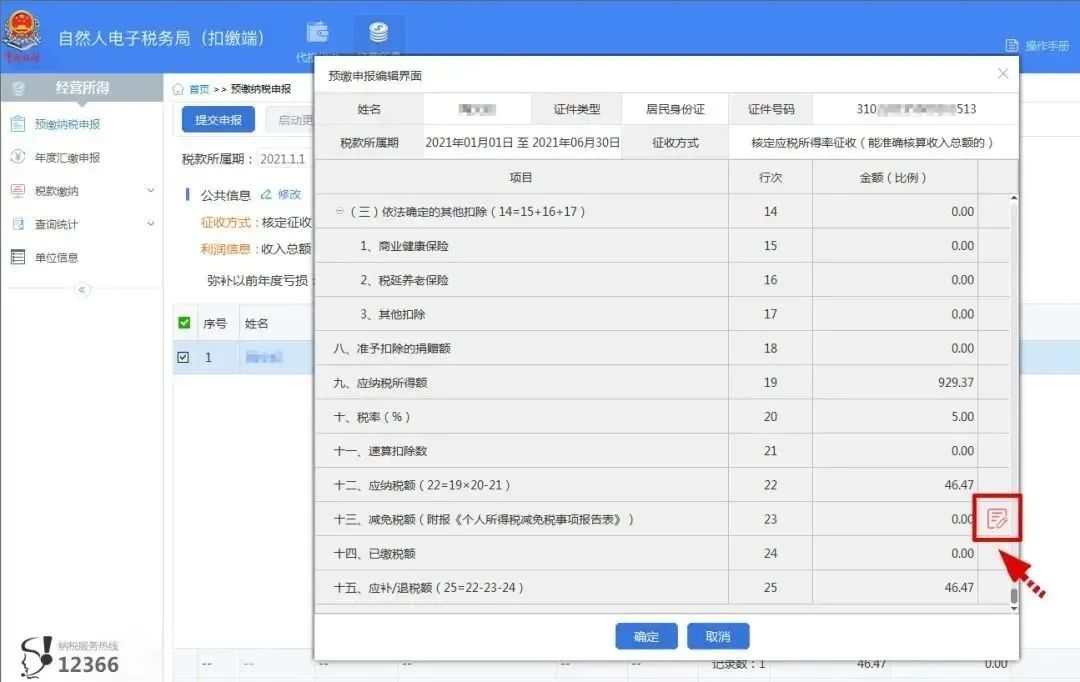Screen dimensions: 1080x682
Task: Click the dialog's vertical scrollbar thumb
Action: click(x=1013, y=597)
